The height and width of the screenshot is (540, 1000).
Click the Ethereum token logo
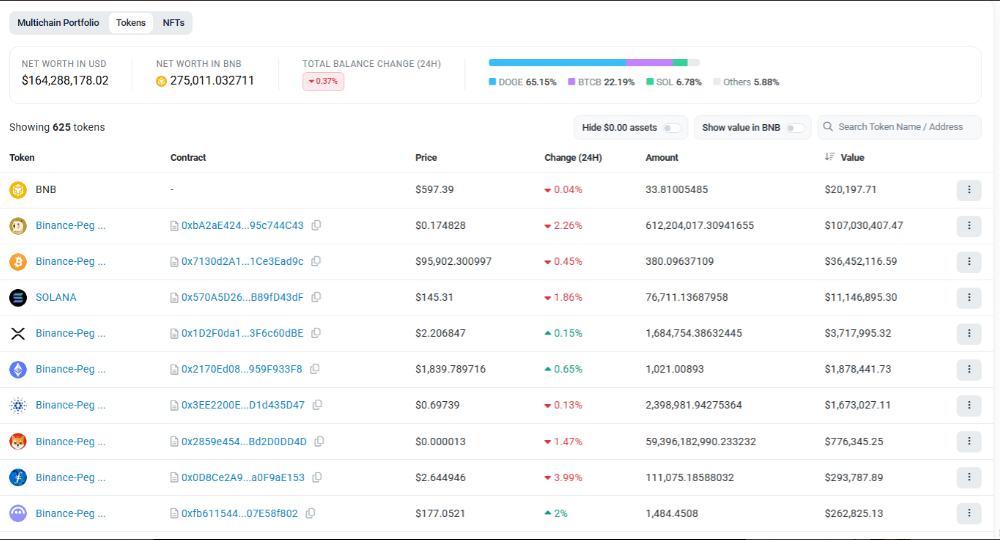tap(18, 369)
